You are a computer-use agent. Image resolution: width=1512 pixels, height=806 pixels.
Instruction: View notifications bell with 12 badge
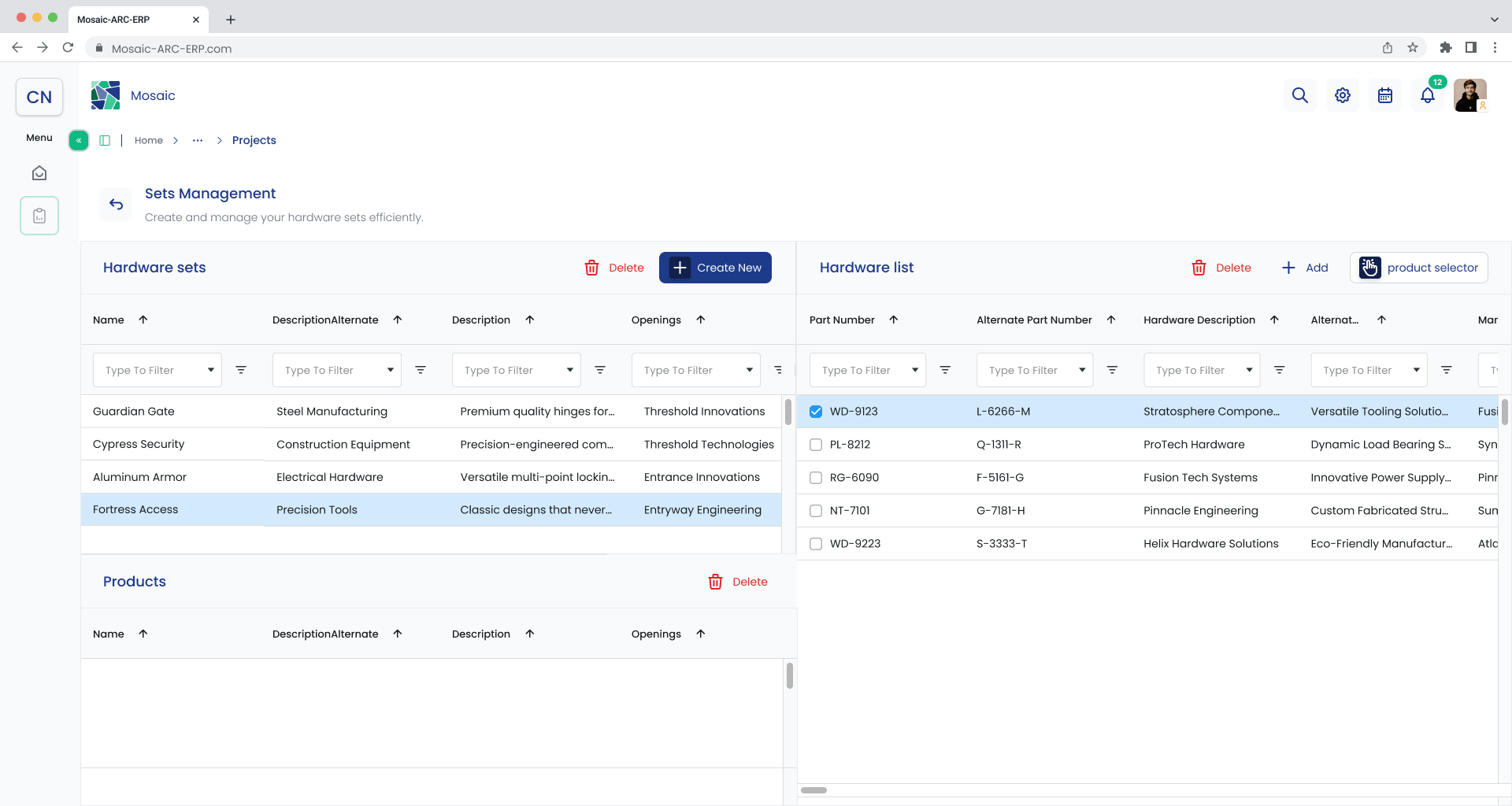coord(1428,95)
